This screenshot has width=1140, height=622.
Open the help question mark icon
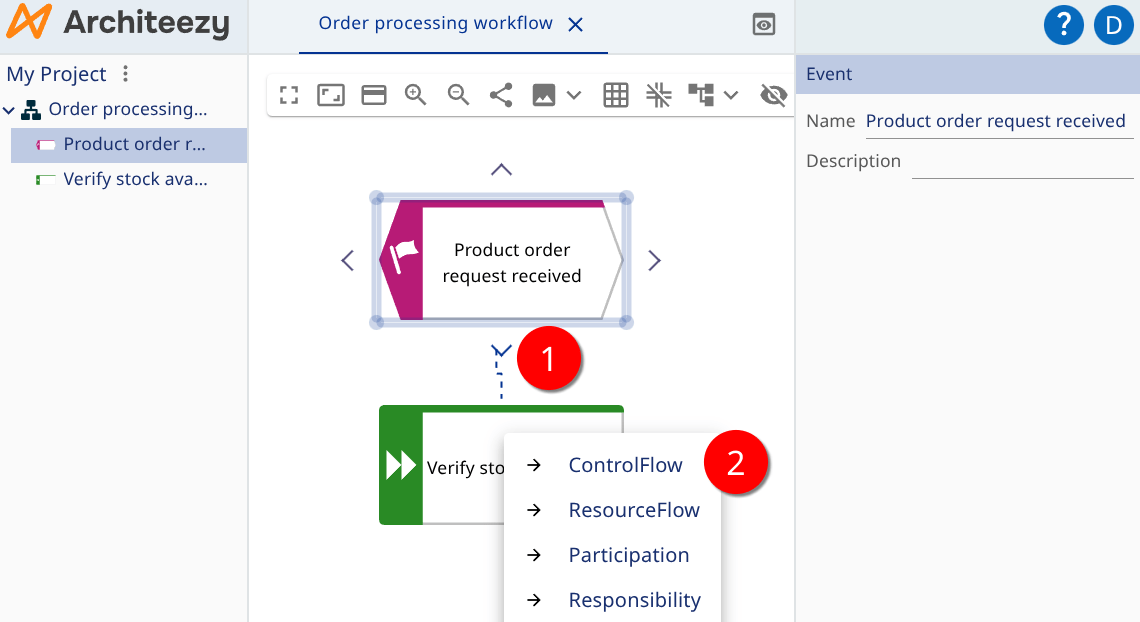[1064, 25]
